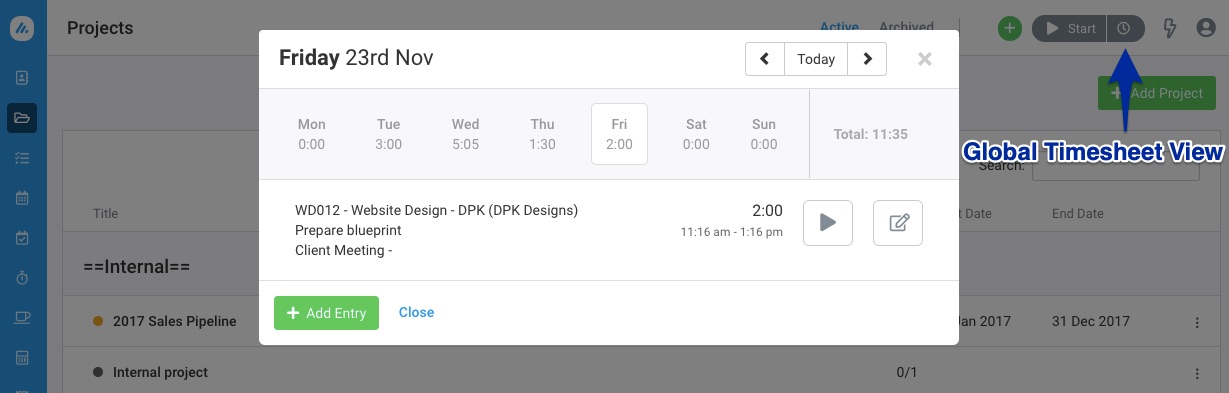Open the calendar icon in left sidebar
Image resolution: width=1229 pixels, height=393 pixels.
(x=22, y=198)
